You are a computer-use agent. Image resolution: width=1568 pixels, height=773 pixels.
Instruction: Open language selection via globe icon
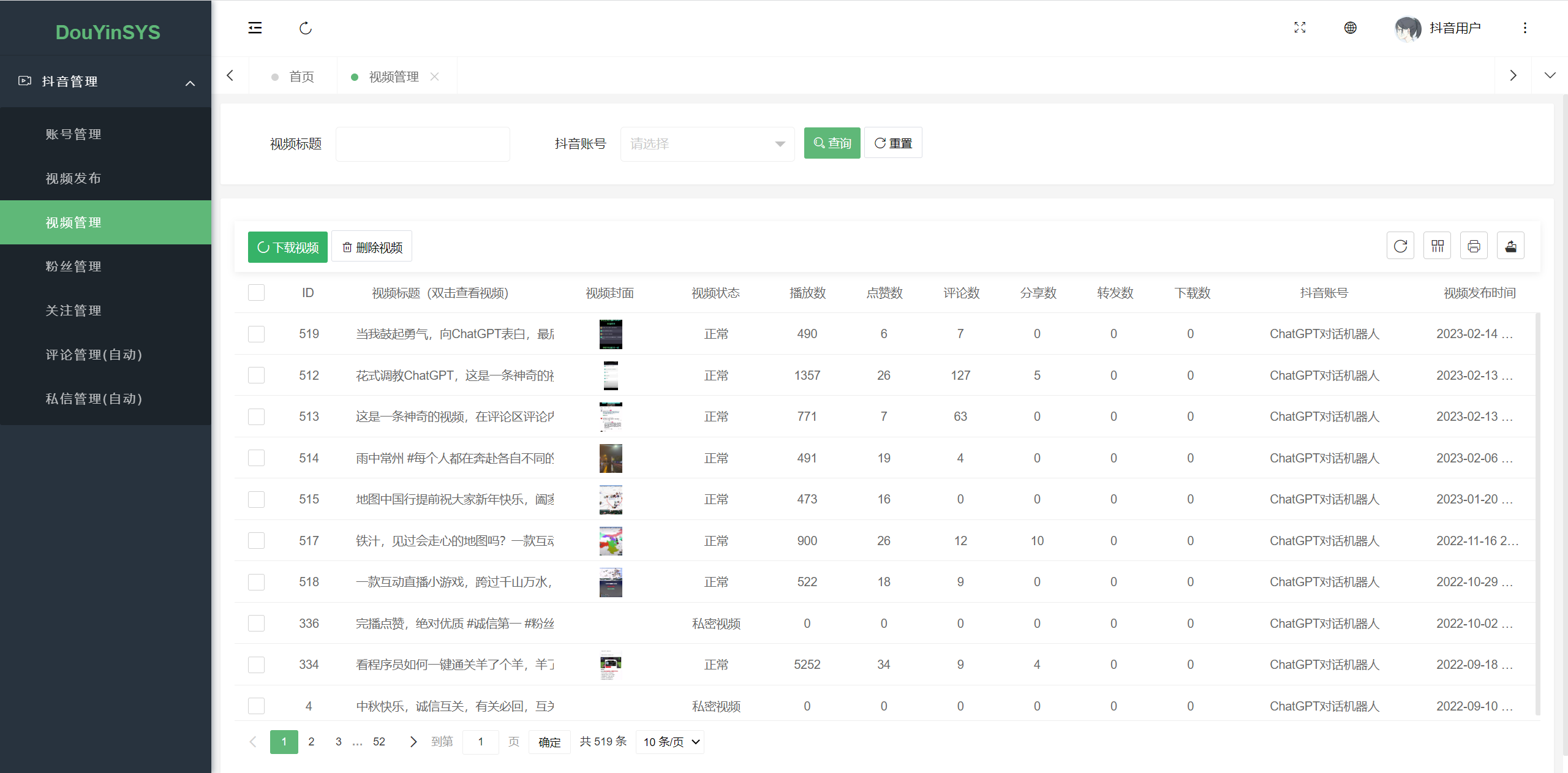pyautogui.click(x=1350, y=28)
